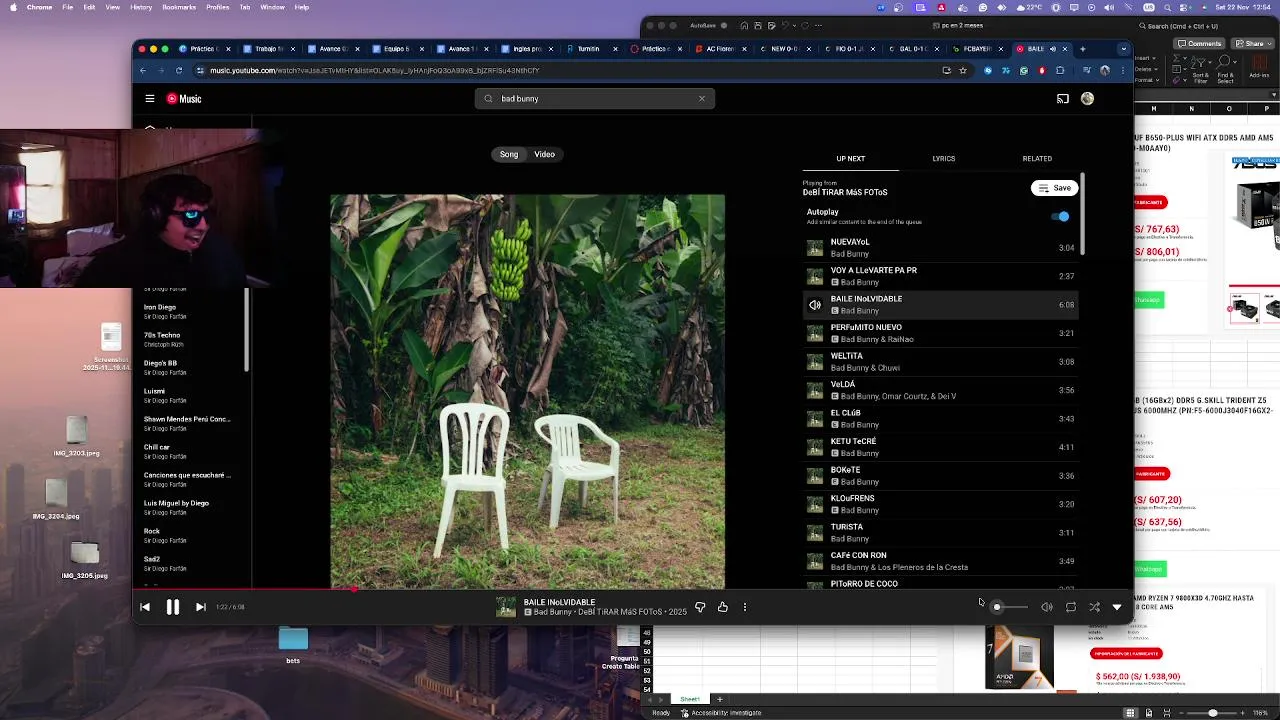Play CAFé CON RON from the queue
Viewport: 1280px width, 720px height.
click(940, 561)
